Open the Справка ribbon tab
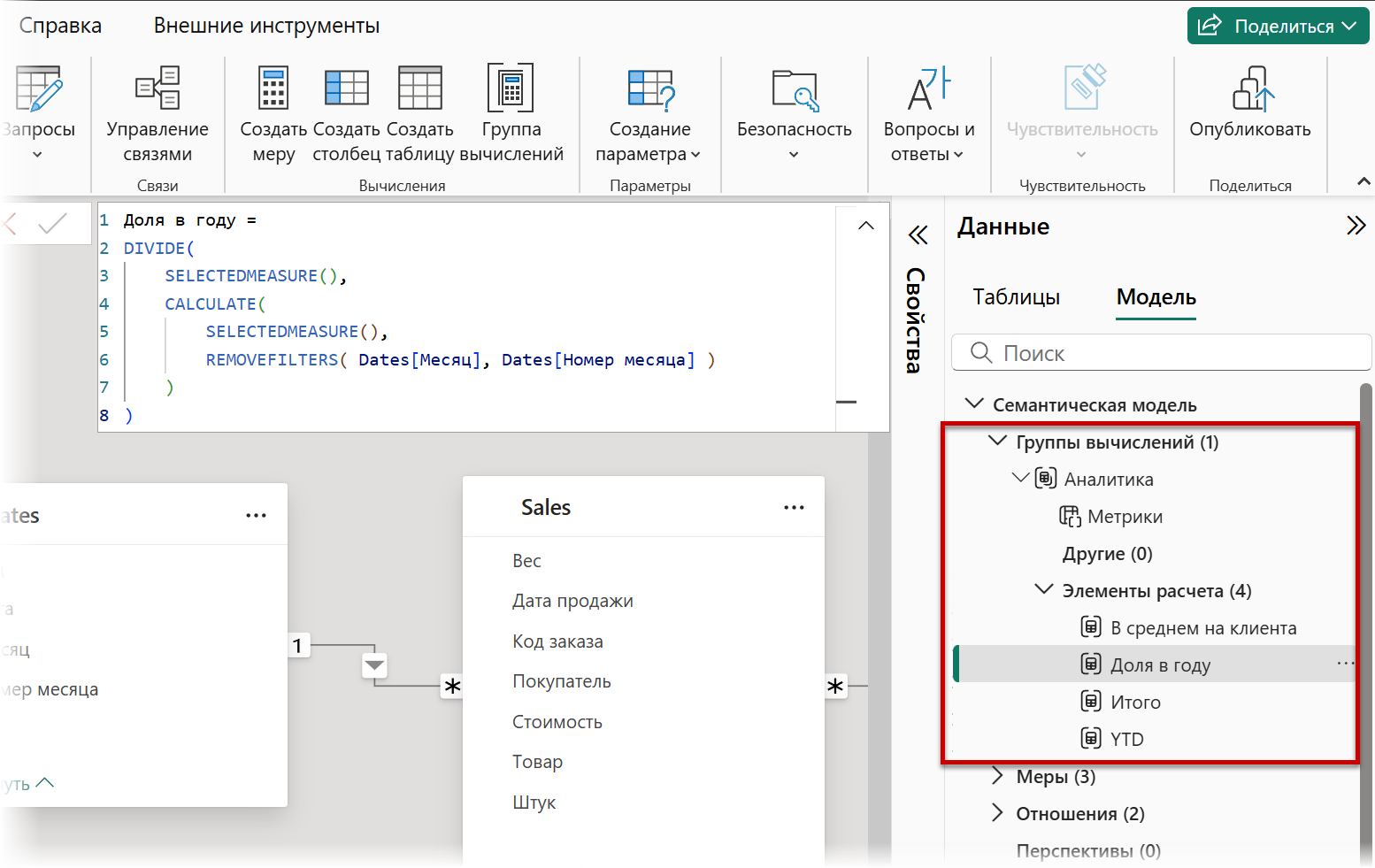Image resolution: width=1375 pixels, height=868 pixels. point(60,26)
